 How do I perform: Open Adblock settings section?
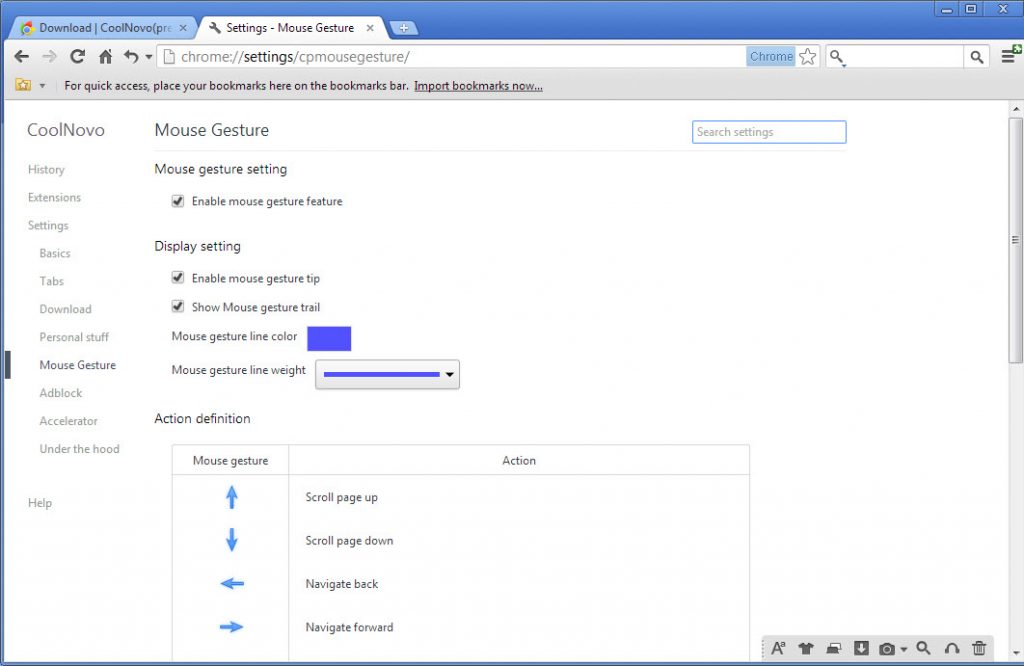[x=61, y=393]
